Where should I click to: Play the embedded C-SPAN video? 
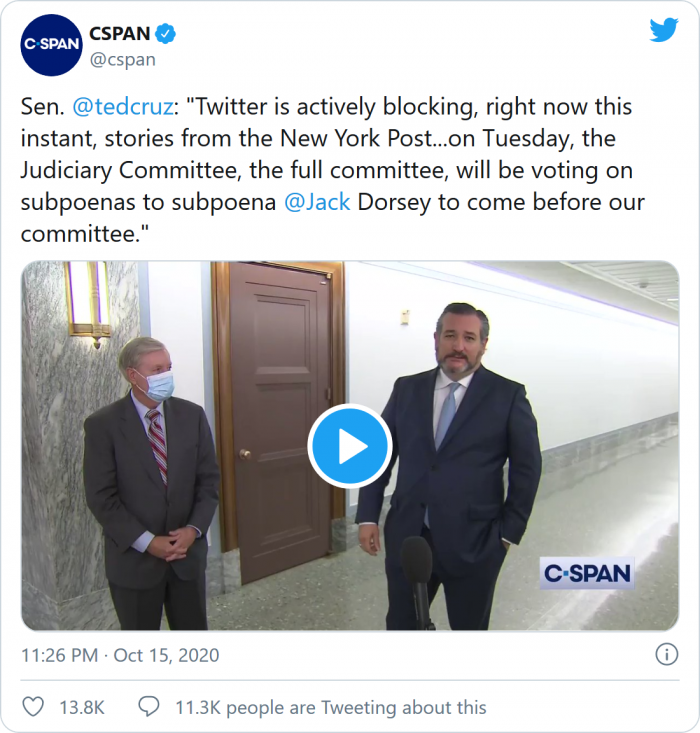(x=349, y=446)
